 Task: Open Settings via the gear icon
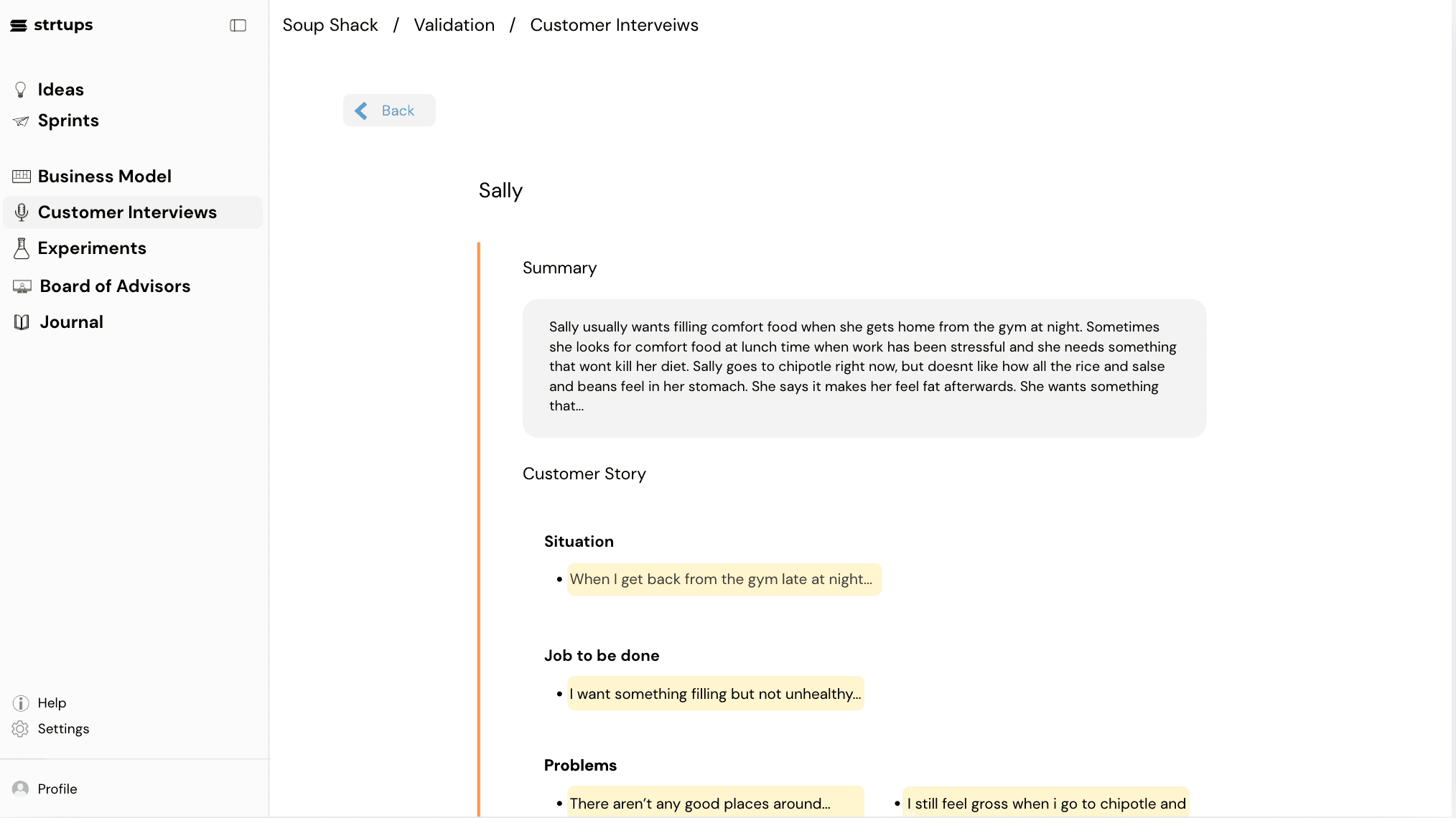pyautogui.click(x=21, y=728)
